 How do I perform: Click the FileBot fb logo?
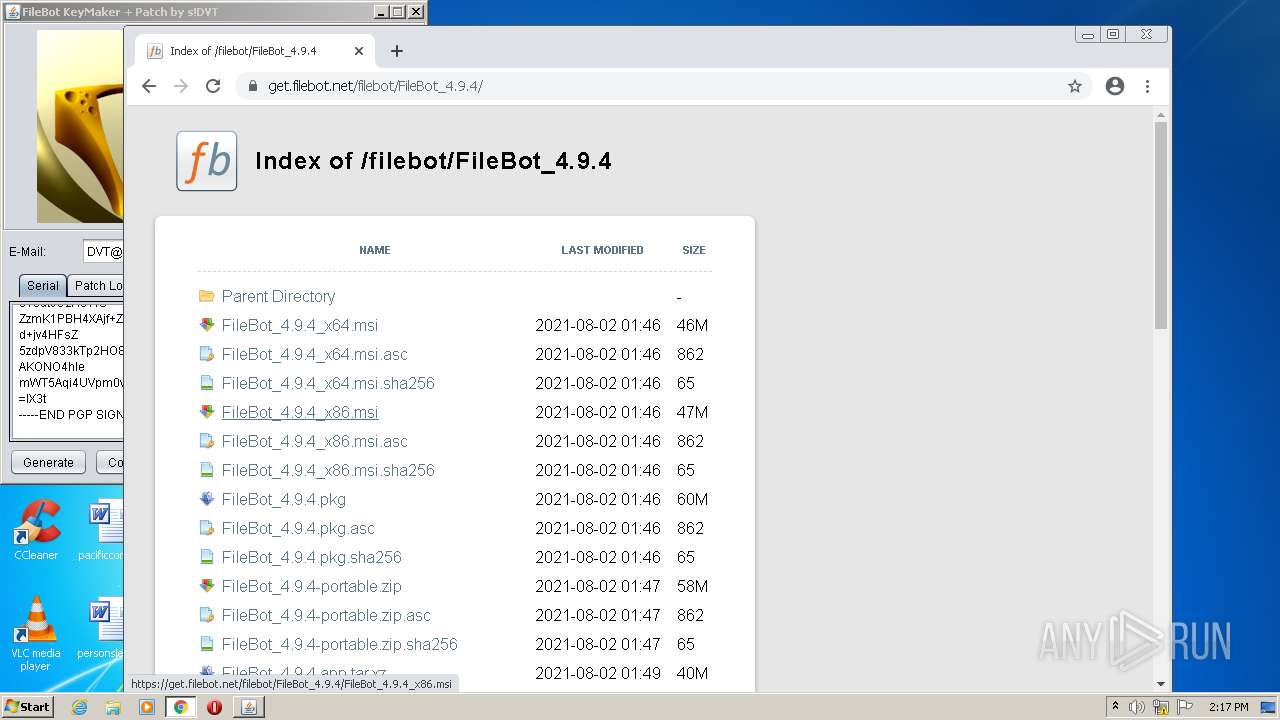pos(207,161)
